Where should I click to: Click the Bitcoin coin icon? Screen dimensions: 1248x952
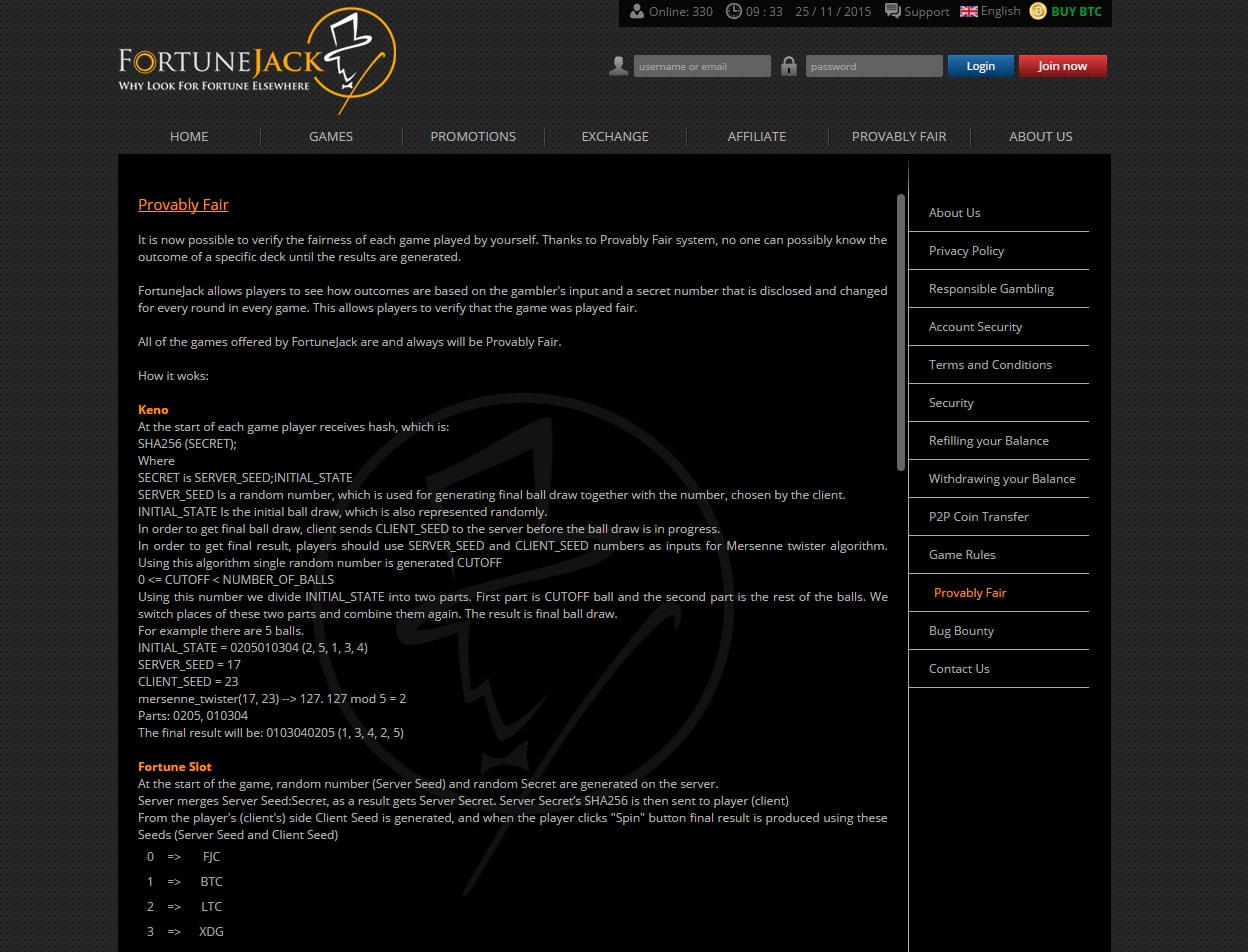pos(1038,12)
